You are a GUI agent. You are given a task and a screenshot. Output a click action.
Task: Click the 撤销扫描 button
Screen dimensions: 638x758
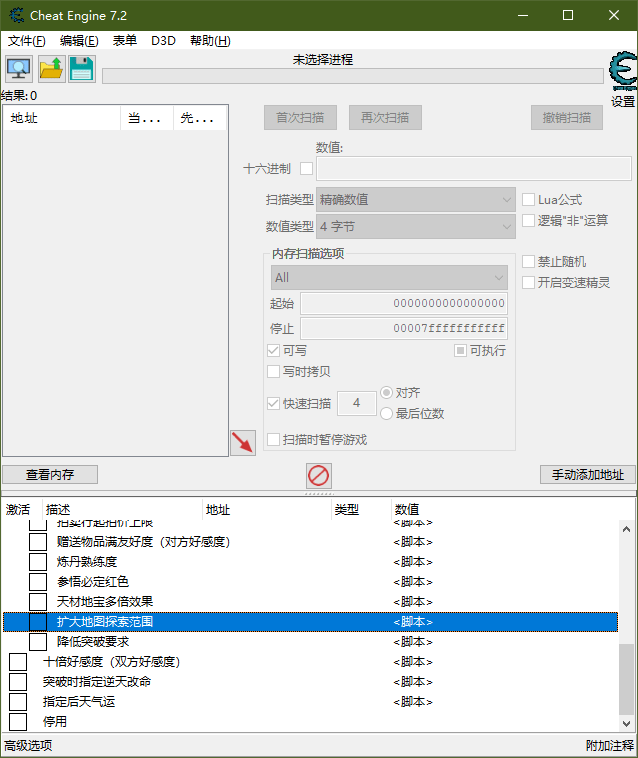coord(566,117)
